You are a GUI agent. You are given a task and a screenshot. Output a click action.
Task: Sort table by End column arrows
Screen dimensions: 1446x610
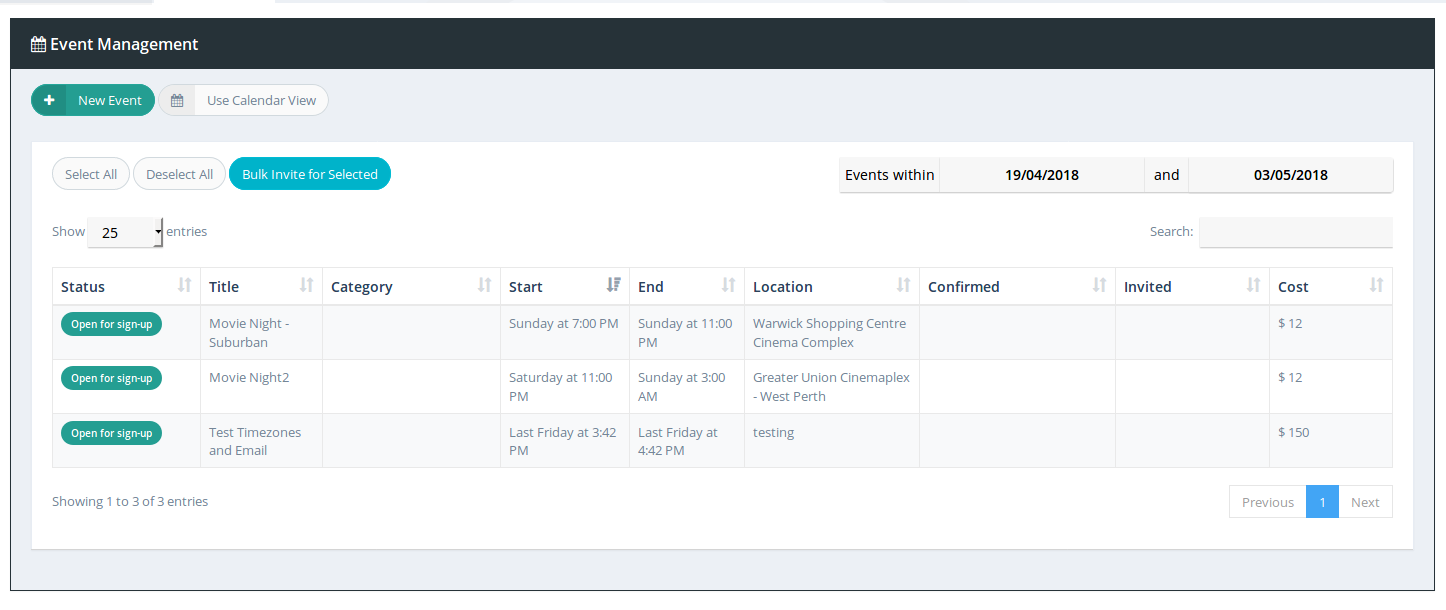[x=728, y=286]
